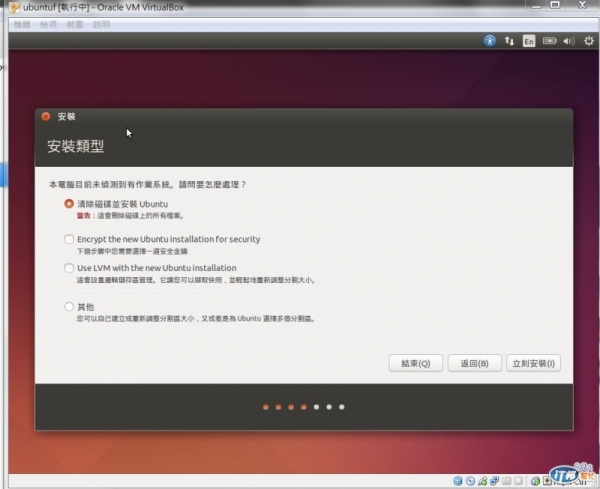Enable Encrypt the new Ubuntu installation
Image resolution: width=600 pixels, height=489 pixels.
tap(69, 239)
